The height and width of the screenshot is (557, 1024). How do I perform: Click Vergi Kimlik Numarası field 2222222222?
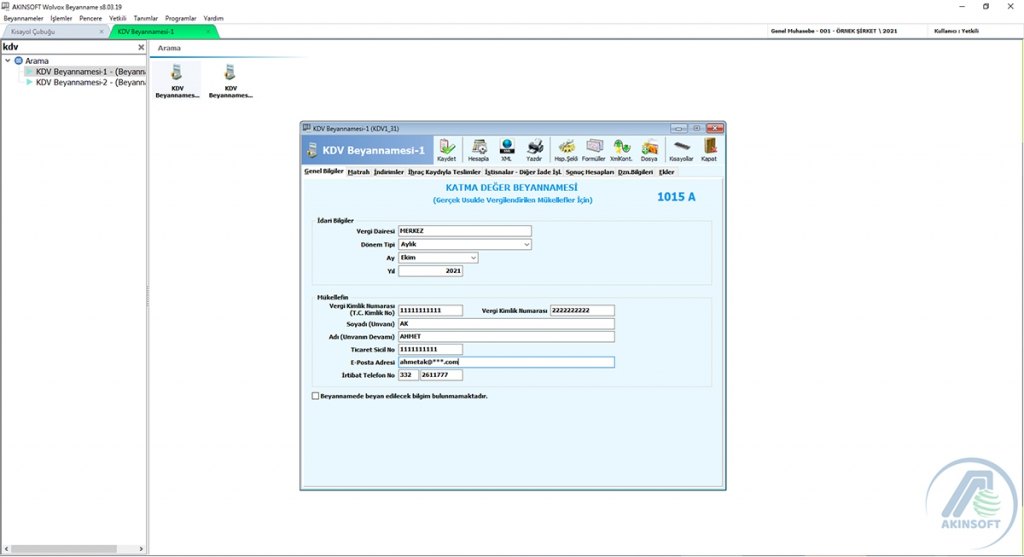point(582,310)
